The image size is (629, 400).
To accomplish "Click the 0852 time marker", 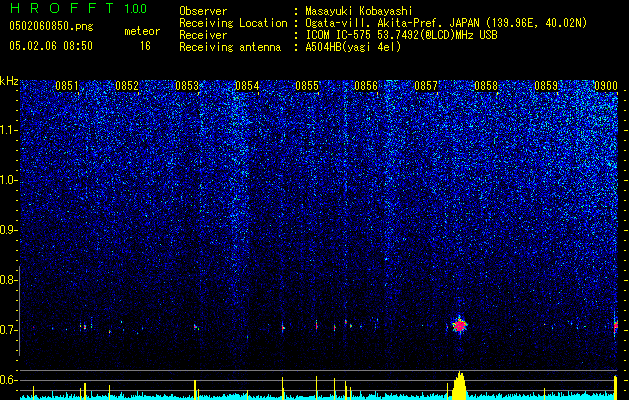I will (127, 86).
